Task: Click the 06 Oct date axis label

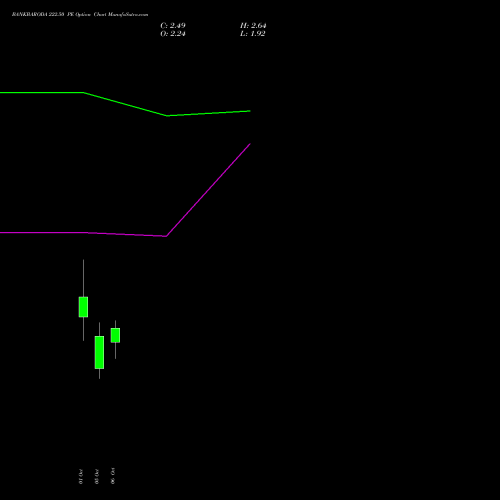Action: tap(113, 476)
